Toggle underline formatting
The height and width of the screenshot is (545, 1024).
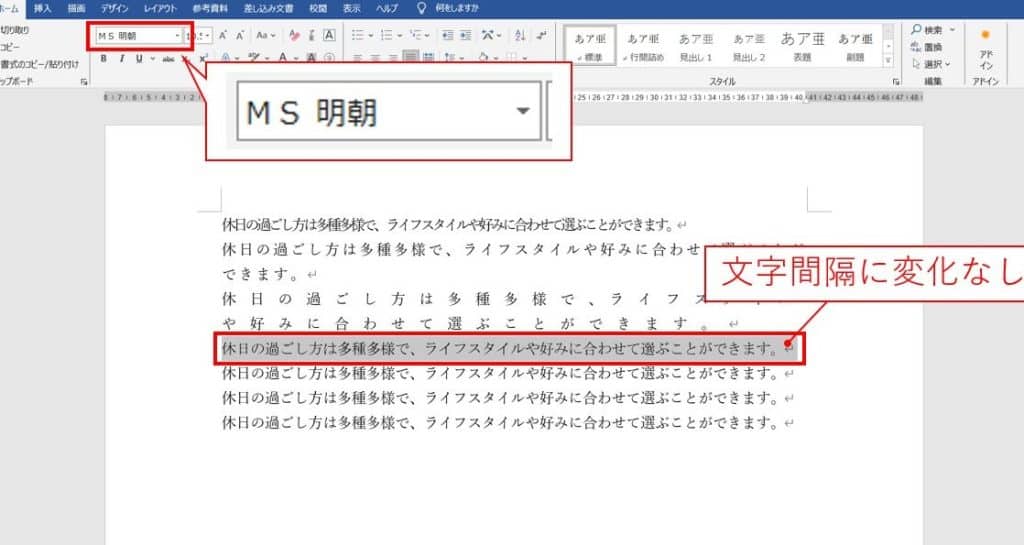click(x=138, y=58)
